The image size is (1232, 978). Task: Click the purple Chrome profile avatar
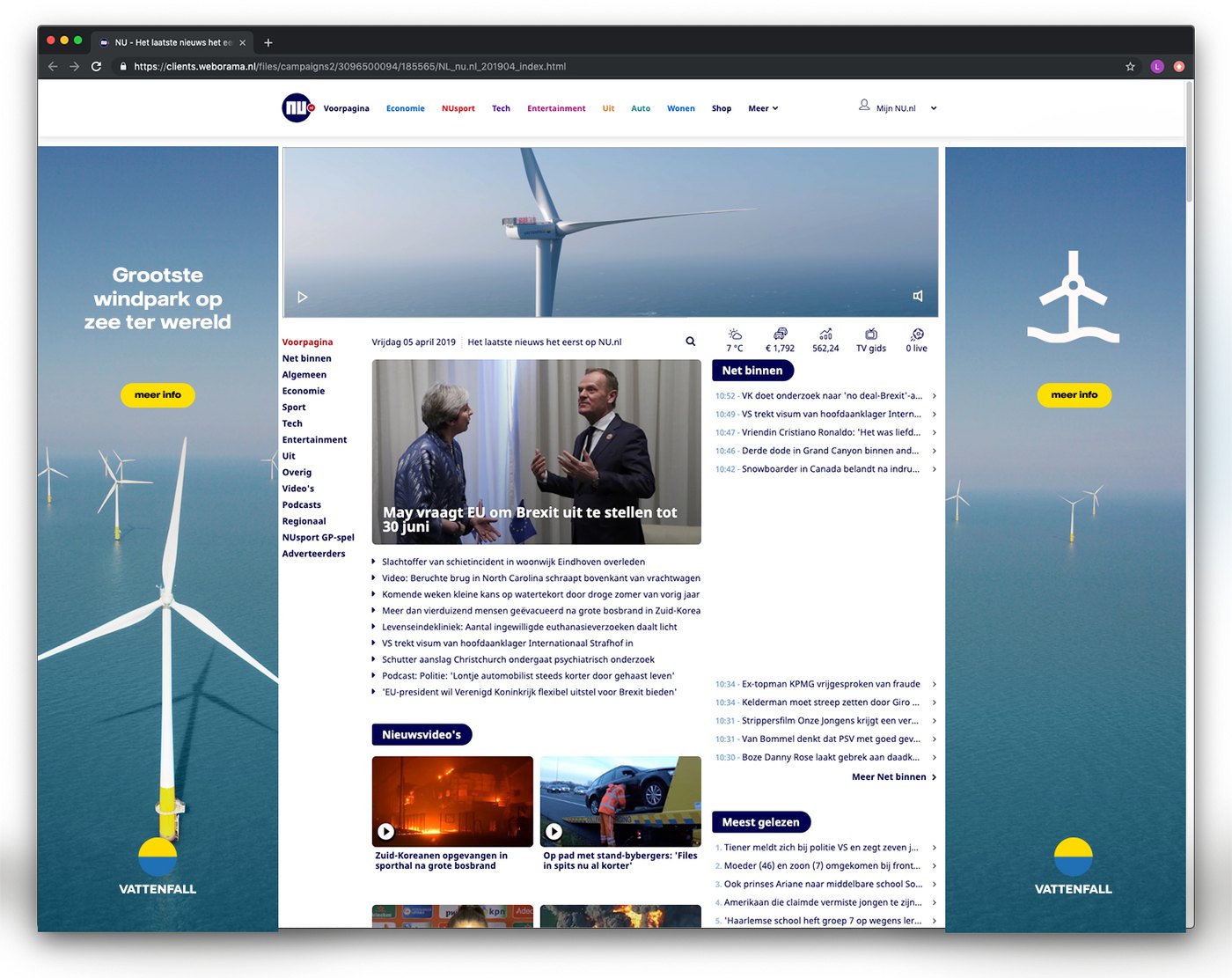(1157, 66)
